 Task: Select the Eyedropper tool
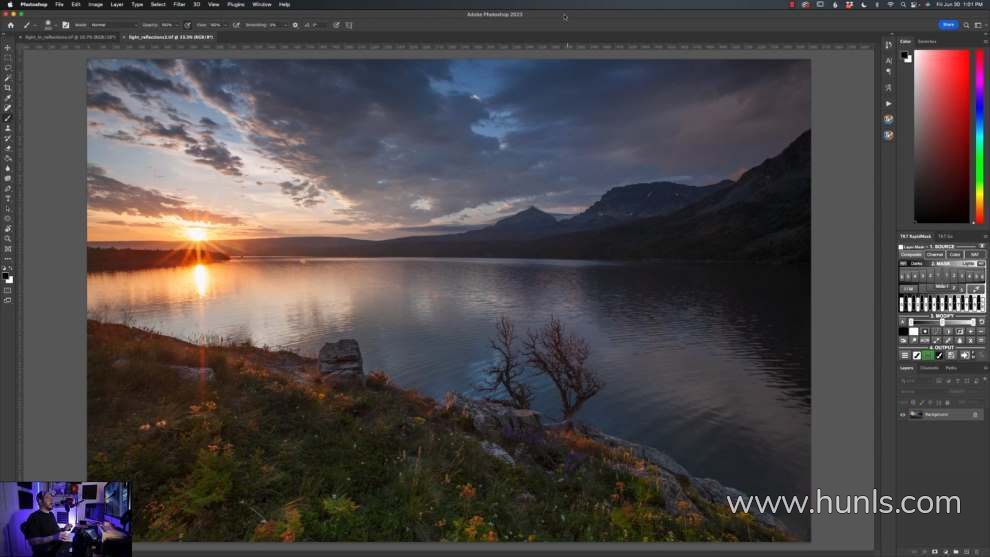click(x=8, y=99)
